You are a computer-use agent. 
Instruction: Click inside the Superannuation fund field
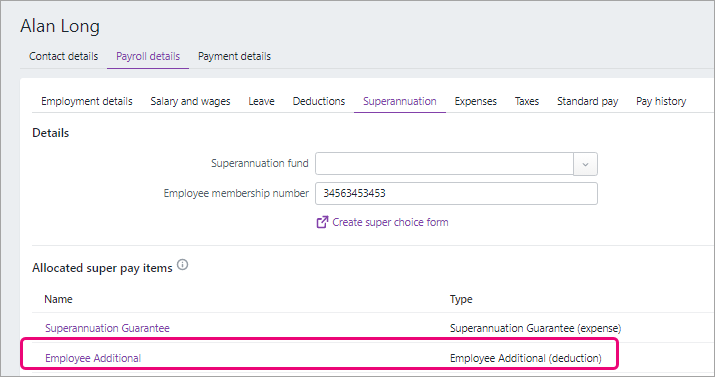[x=444, y=164]
